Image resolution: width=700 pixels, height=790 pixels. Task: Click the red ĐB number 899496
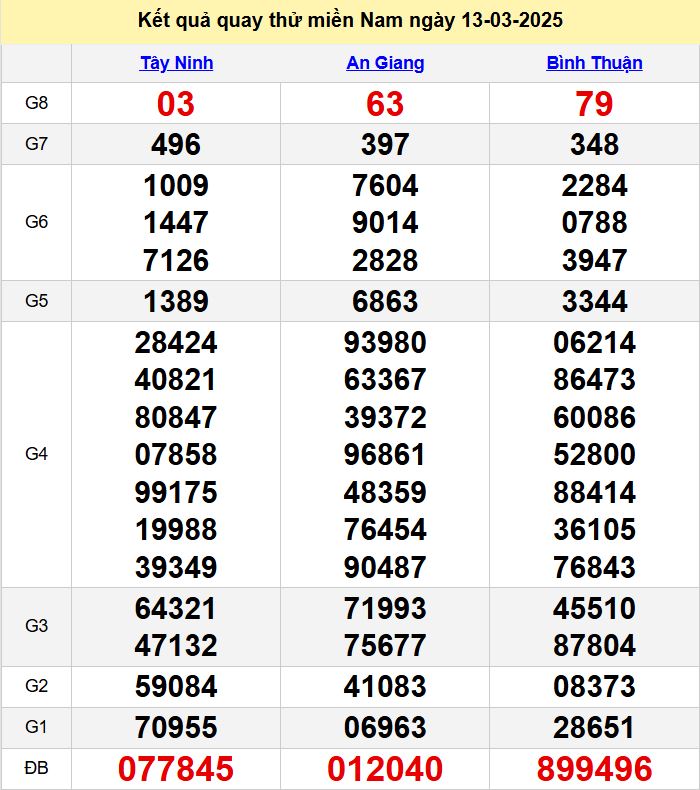click(x=594, y=769)
